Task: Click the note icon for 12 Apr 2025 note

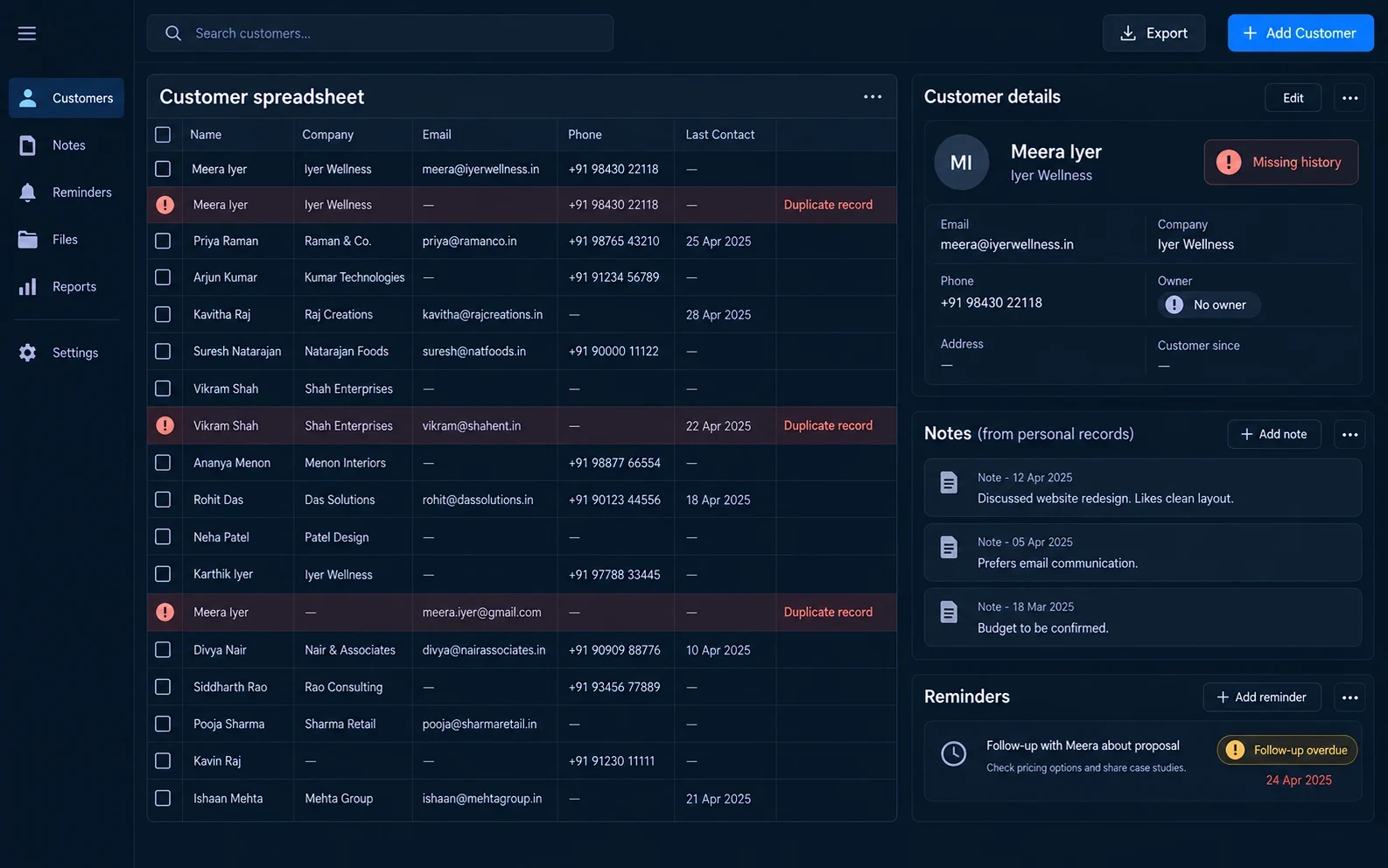Action: pyautogui.click(x=949, y=482)
